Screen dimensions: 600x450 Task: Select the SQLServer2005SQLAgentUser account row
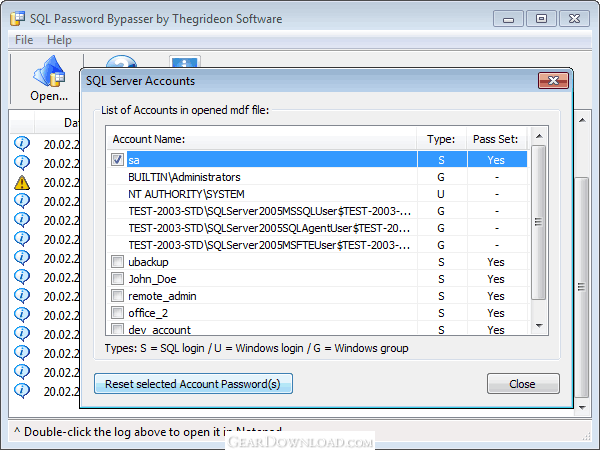point(317,228)
